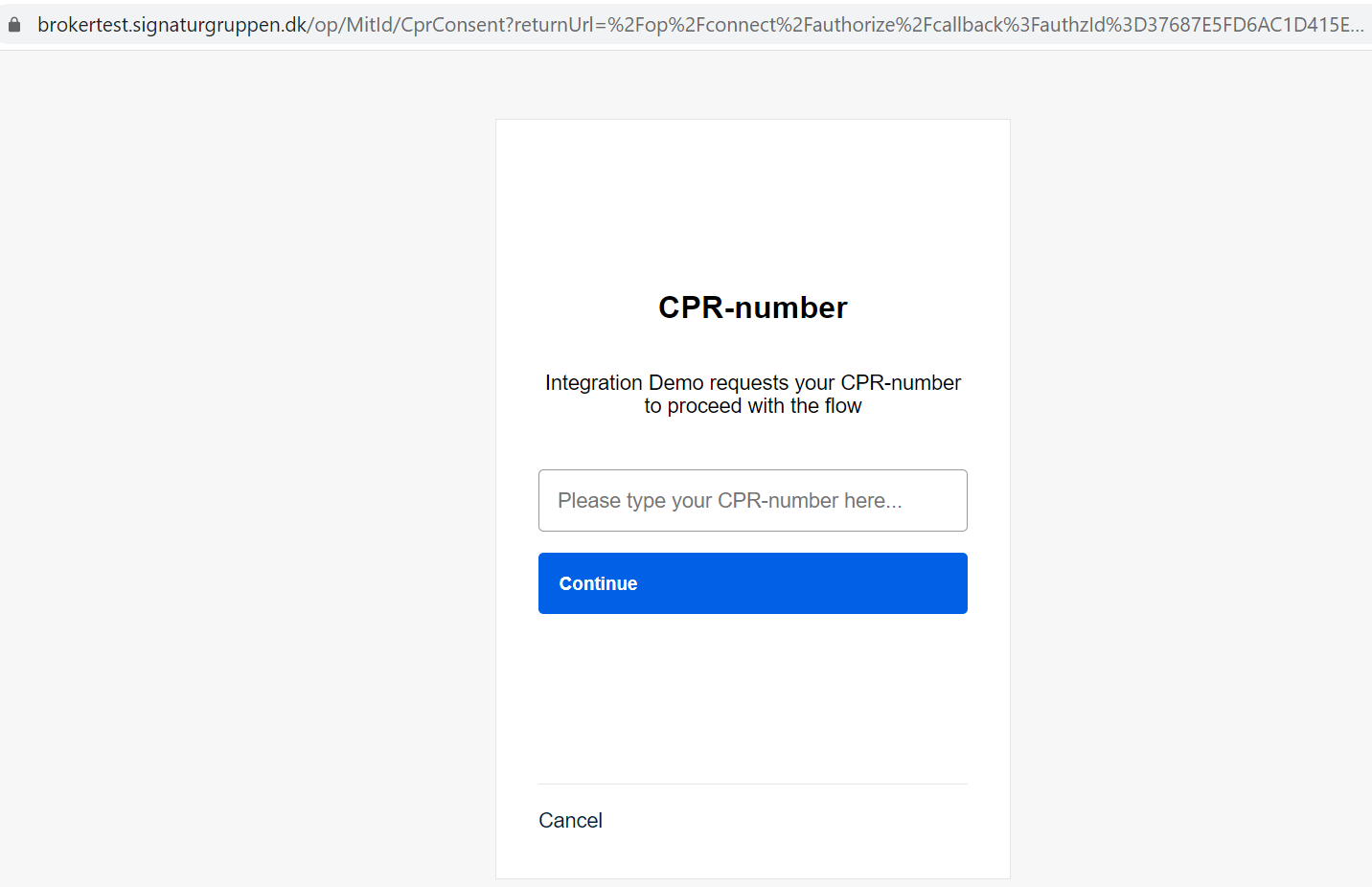
Task: Click the divider line above Cancel
Action: pyautogui.click(x=752, y=784)
